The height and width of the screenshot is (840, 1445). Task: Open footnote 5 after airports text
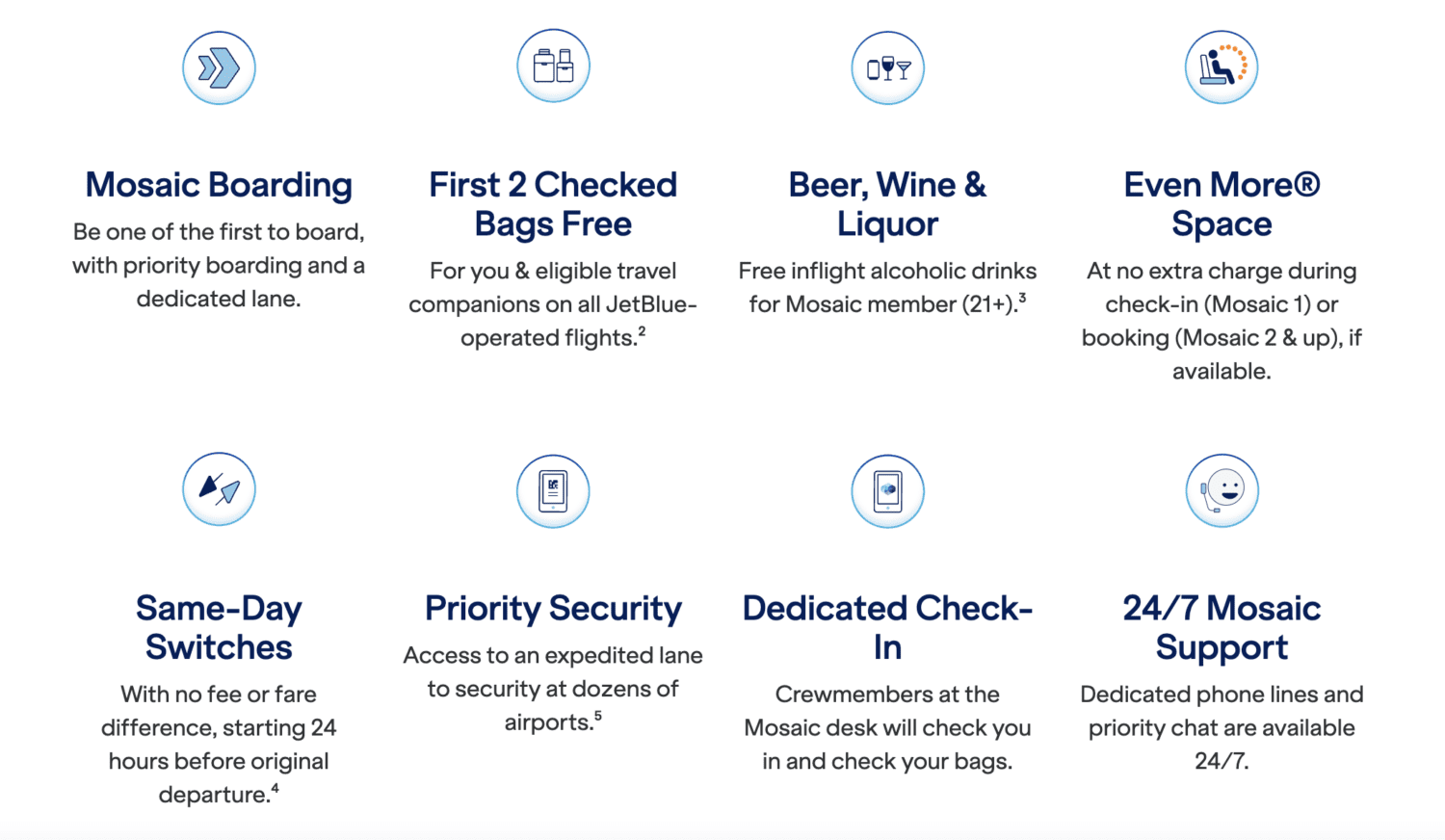click(597, 716)
